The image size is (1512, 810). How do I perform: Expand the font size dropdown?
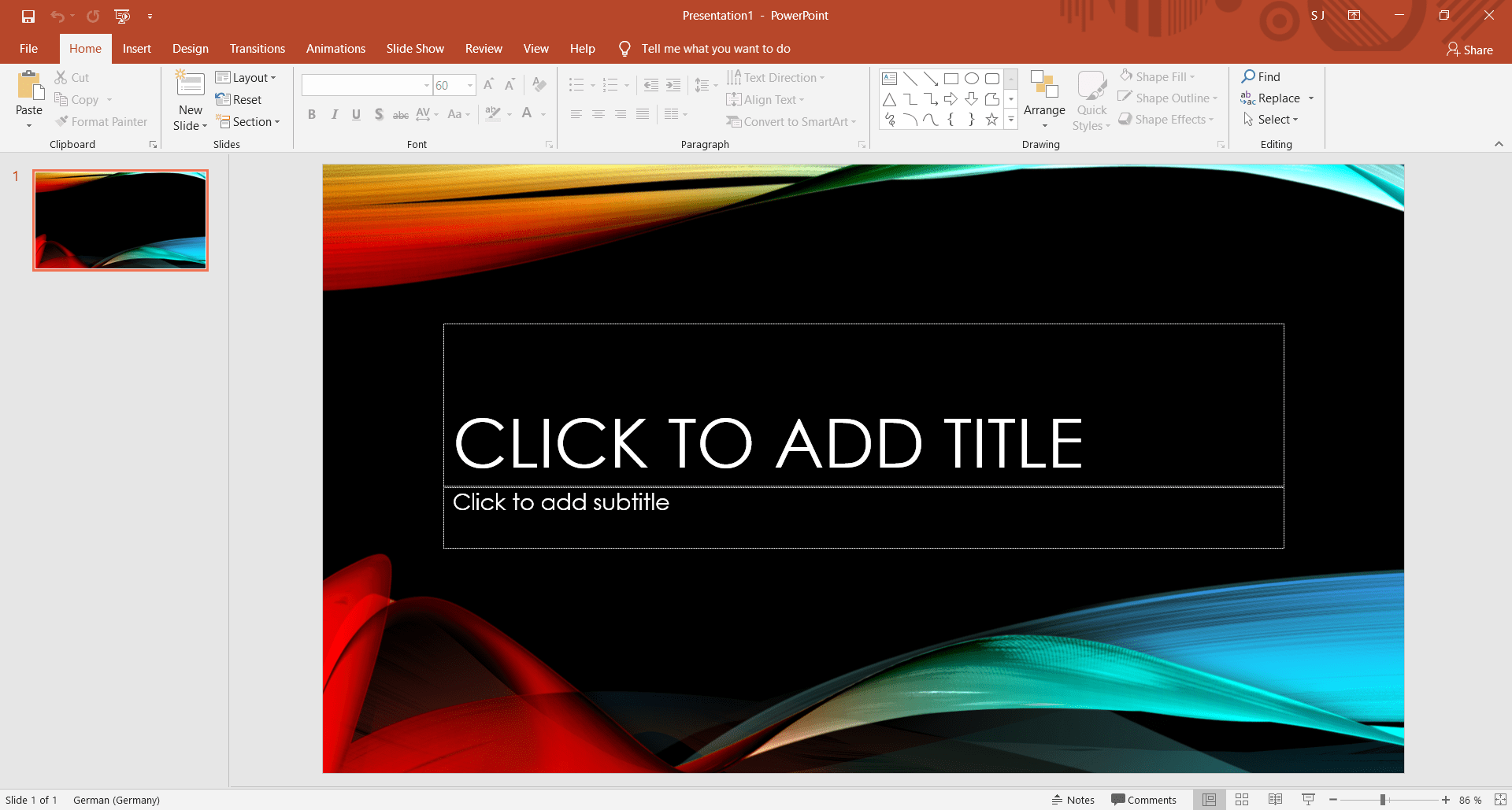coord(470,85)
